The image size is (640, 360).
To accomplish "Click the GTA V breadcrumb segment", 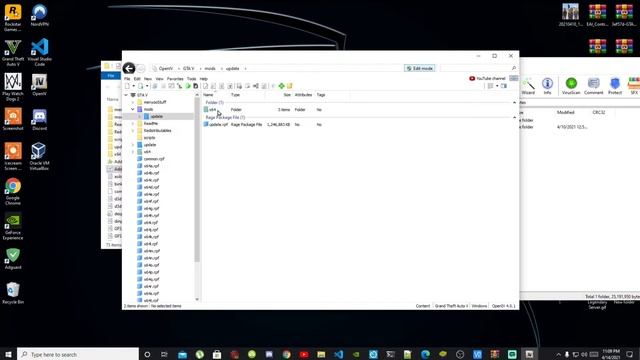I will 189,69.
